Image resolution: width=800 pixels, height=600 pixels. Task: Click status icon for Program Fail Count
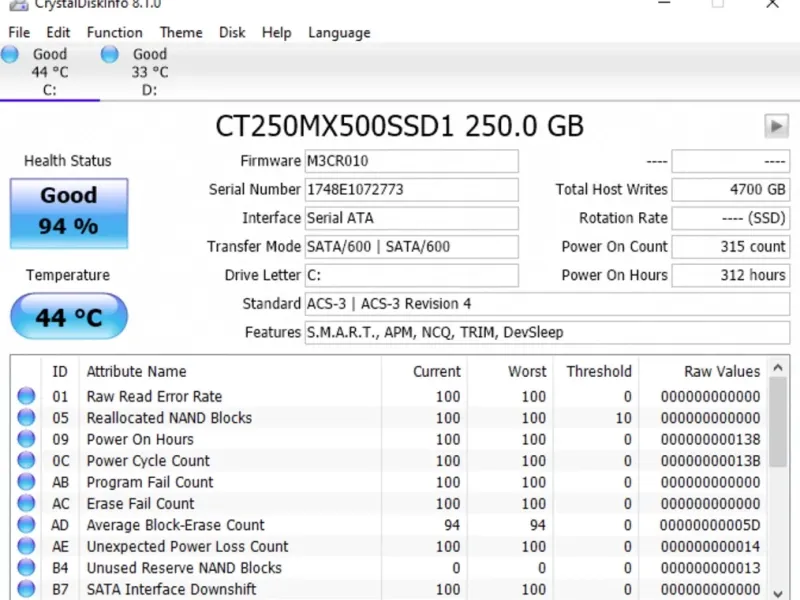click(26, 482)
